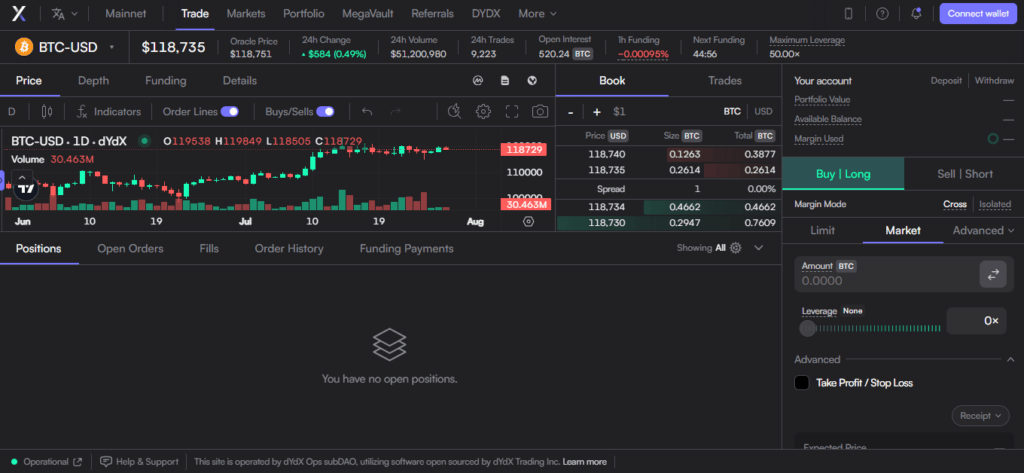1024x473 pixels.
Task: Open the Portfolio page
Action: click(x=304, y=14)
